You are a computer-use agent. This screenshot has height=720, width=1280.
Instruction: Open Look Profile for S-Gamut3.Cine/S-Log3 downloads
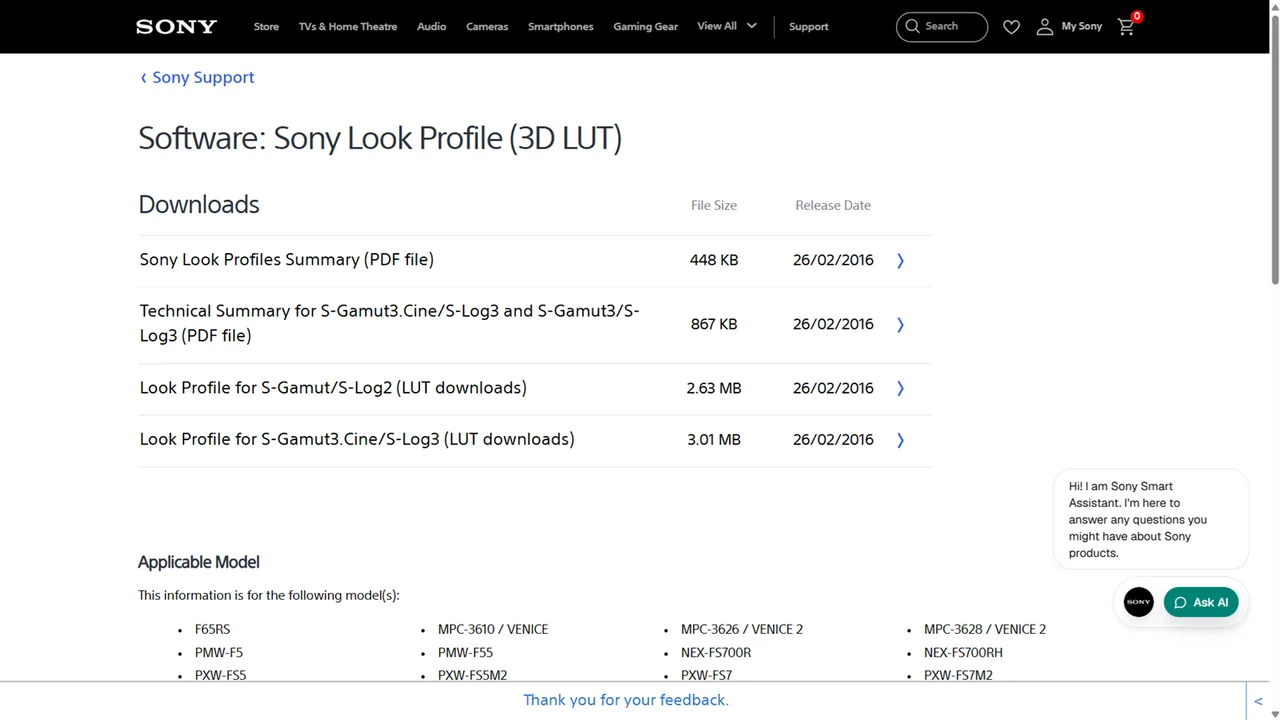pos(357,439)
